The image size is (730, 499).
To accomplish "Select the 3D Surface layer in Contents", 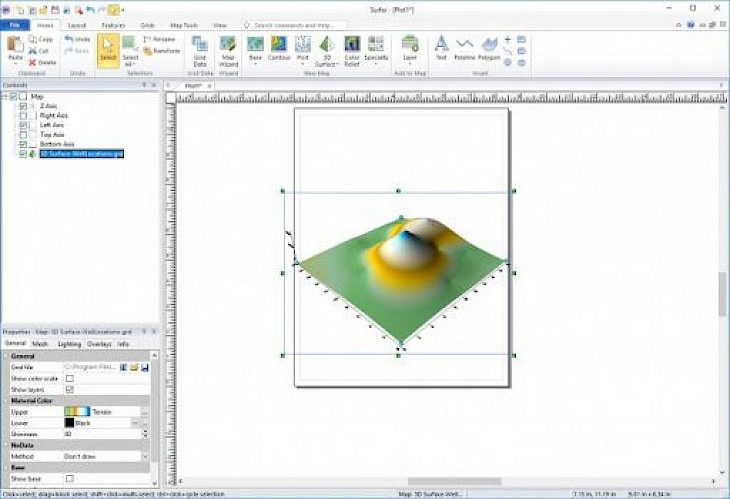I will (x=81, y=154).
